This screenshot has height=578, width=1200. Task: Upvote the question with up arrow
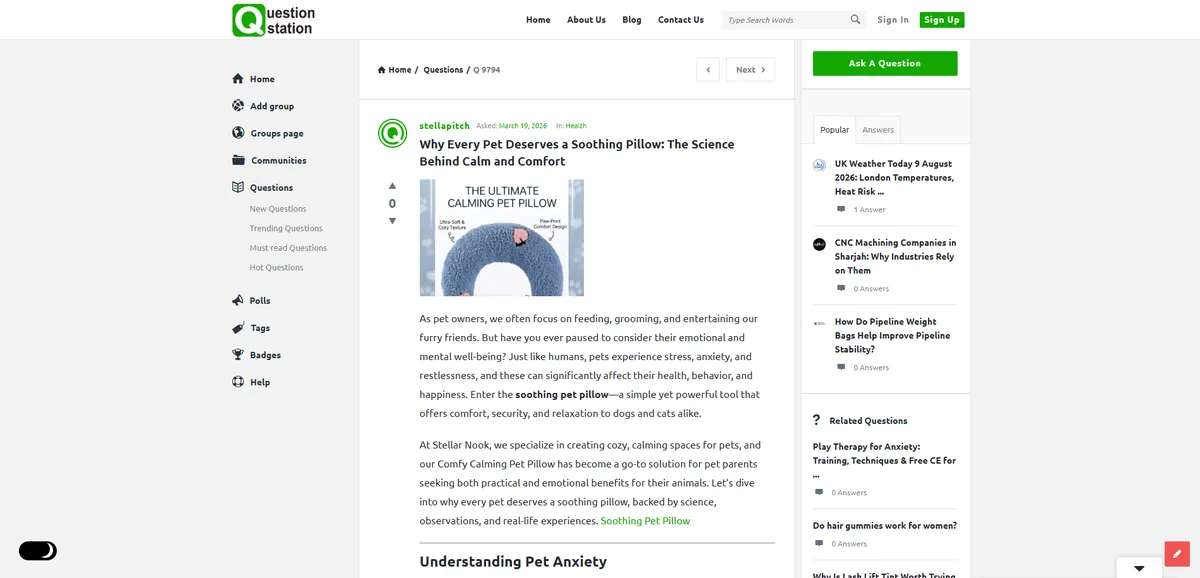[x=392, y=186]
